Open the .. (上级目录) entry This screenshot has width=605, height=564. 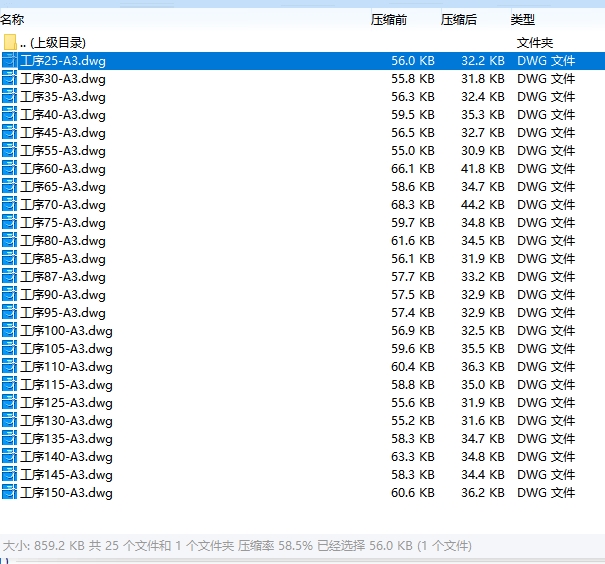point(53,42)
